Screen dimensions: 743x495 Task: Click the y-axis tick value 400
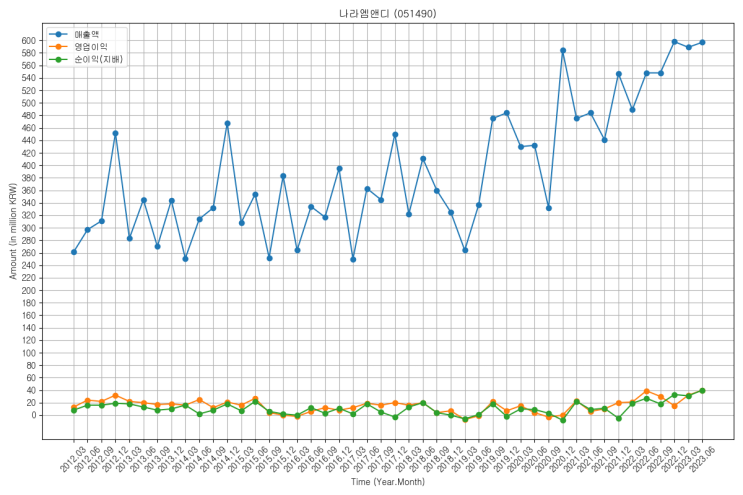(28, 166)
